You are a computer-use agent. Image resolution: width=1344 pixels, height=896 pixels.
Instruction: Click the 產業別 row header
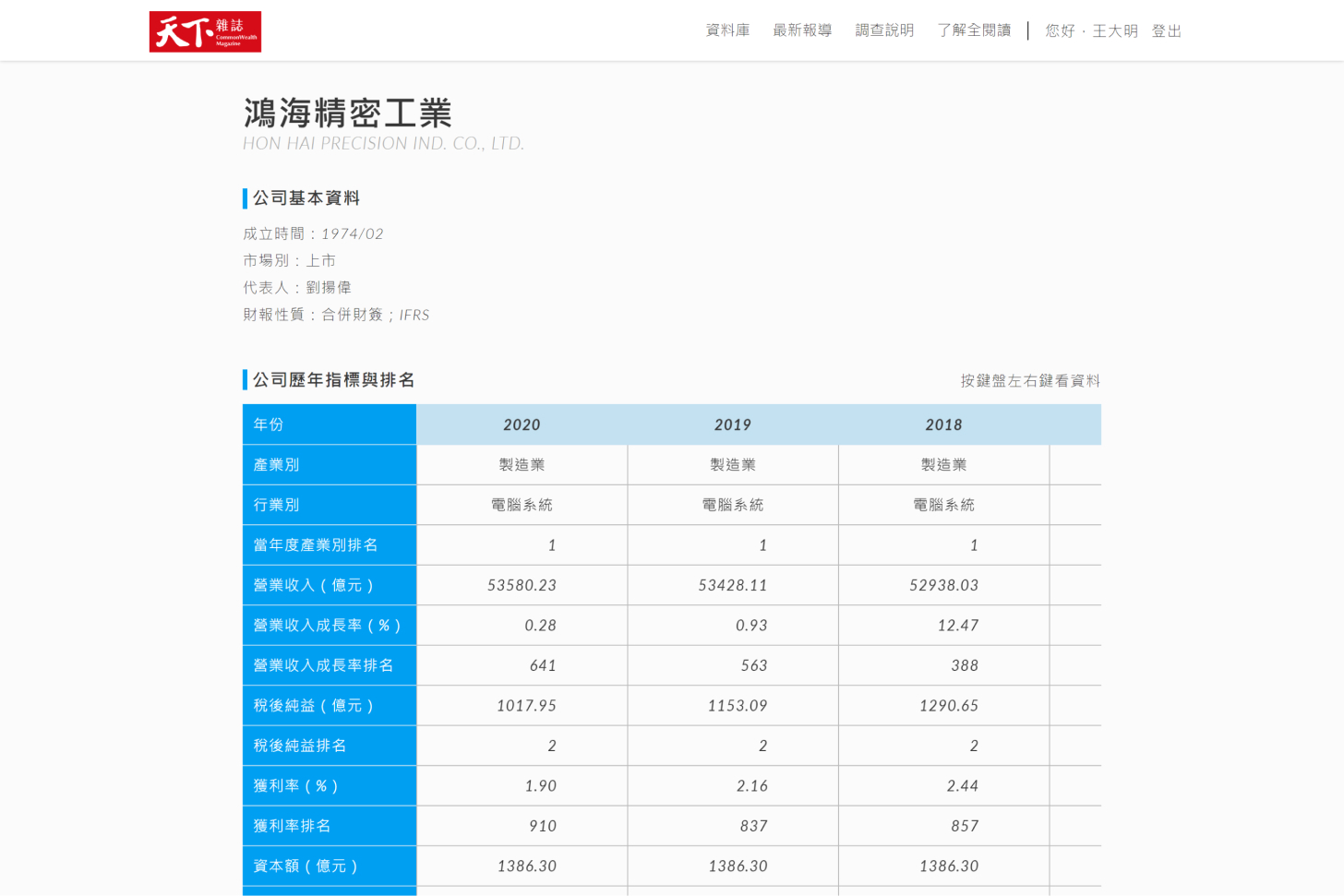coord(330,465)
